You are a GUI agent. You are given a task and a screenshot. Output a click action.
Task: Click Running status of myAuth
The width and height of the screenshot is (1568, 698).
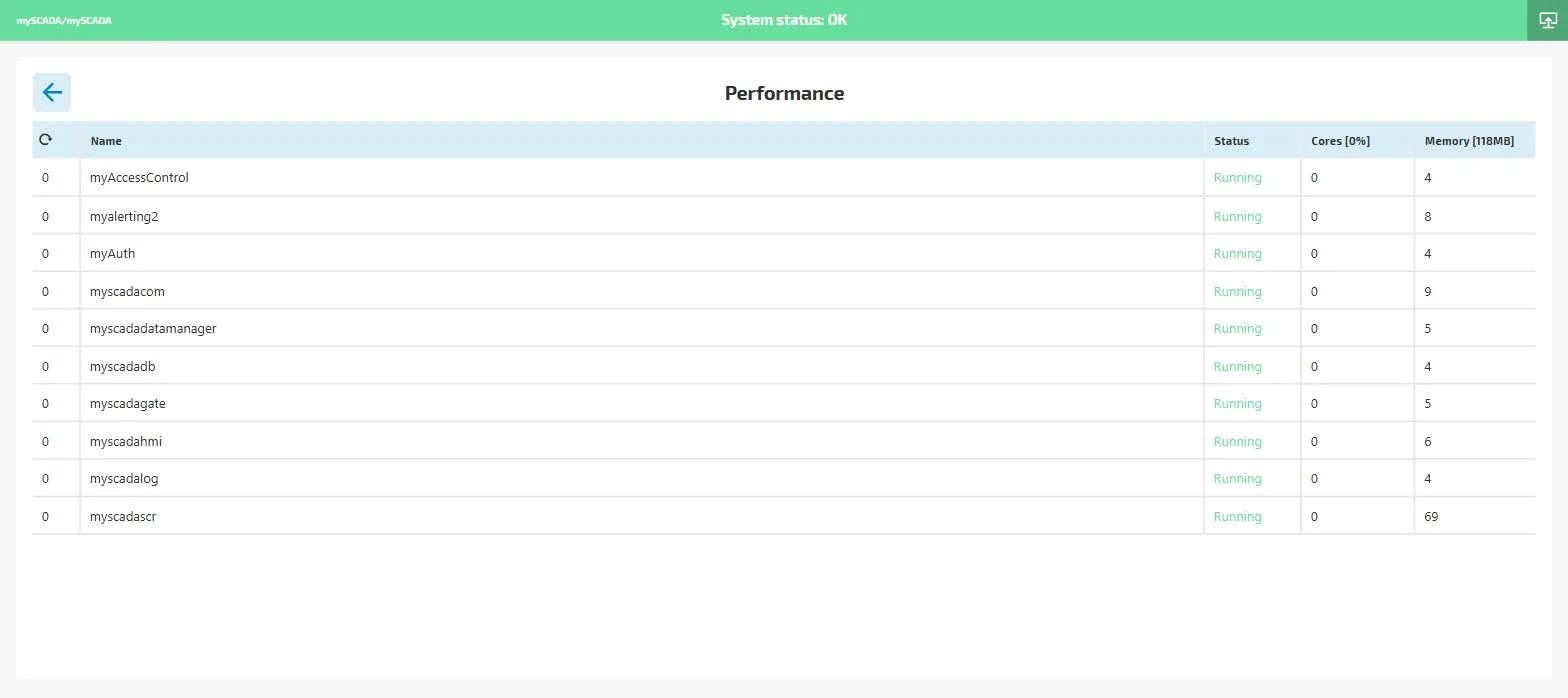1237,254
